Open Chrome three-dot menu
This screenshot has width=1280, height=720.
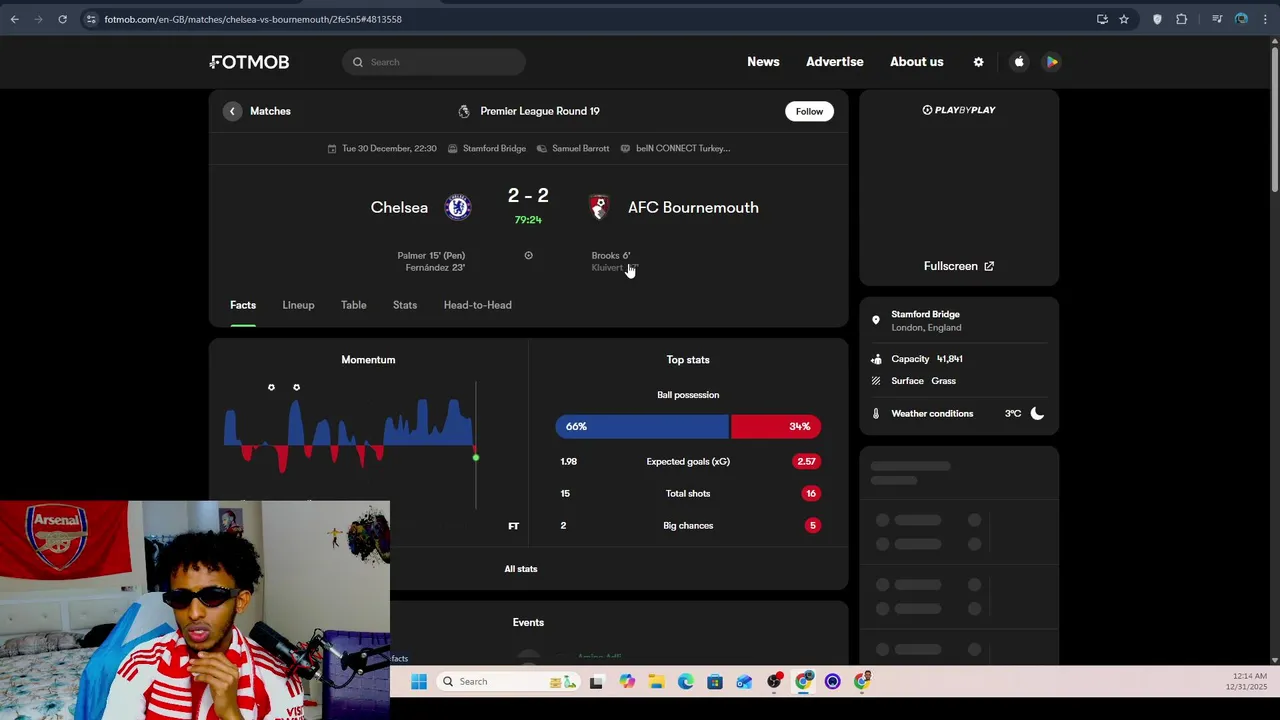(x=1265, y=19)
